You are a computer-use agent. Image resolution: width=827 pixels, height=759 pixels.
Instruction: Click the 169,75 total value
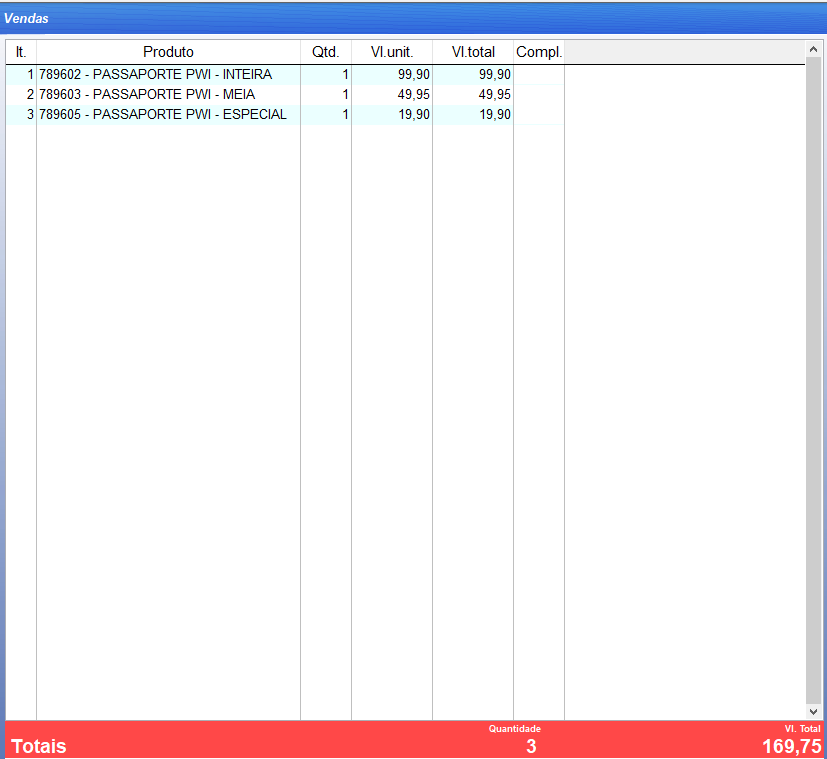point(789,746)
